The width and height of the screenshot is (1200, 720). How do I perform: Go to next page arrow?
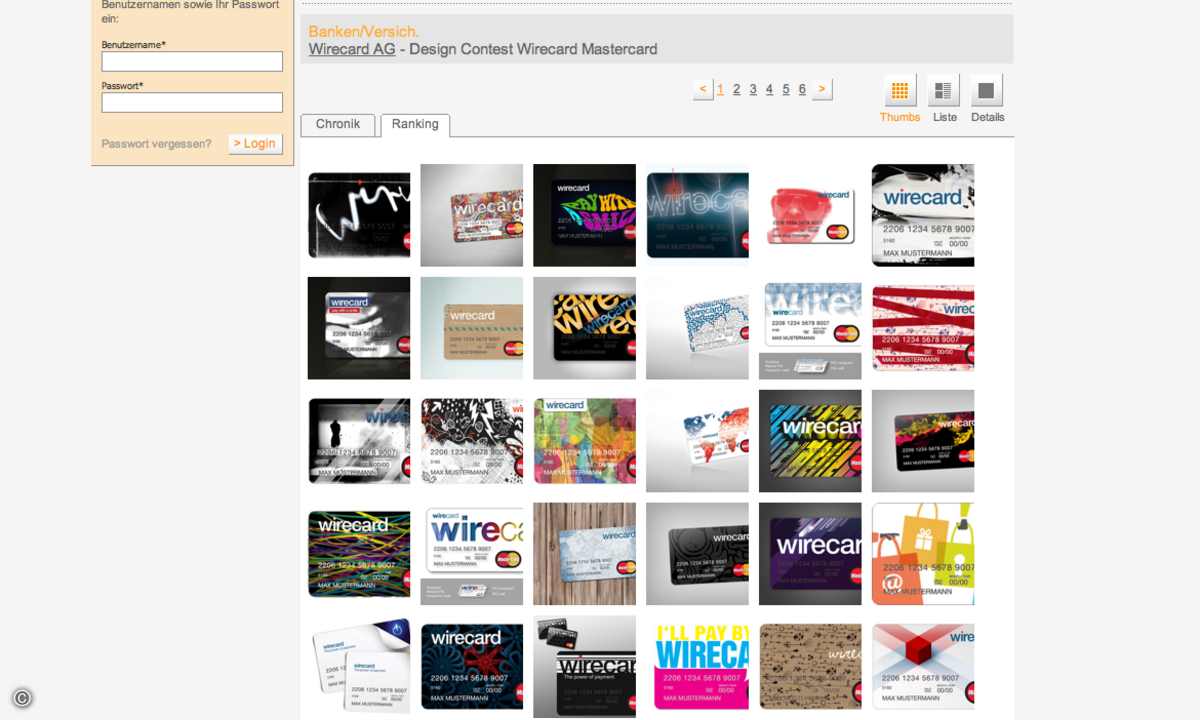tap(822, 89)
